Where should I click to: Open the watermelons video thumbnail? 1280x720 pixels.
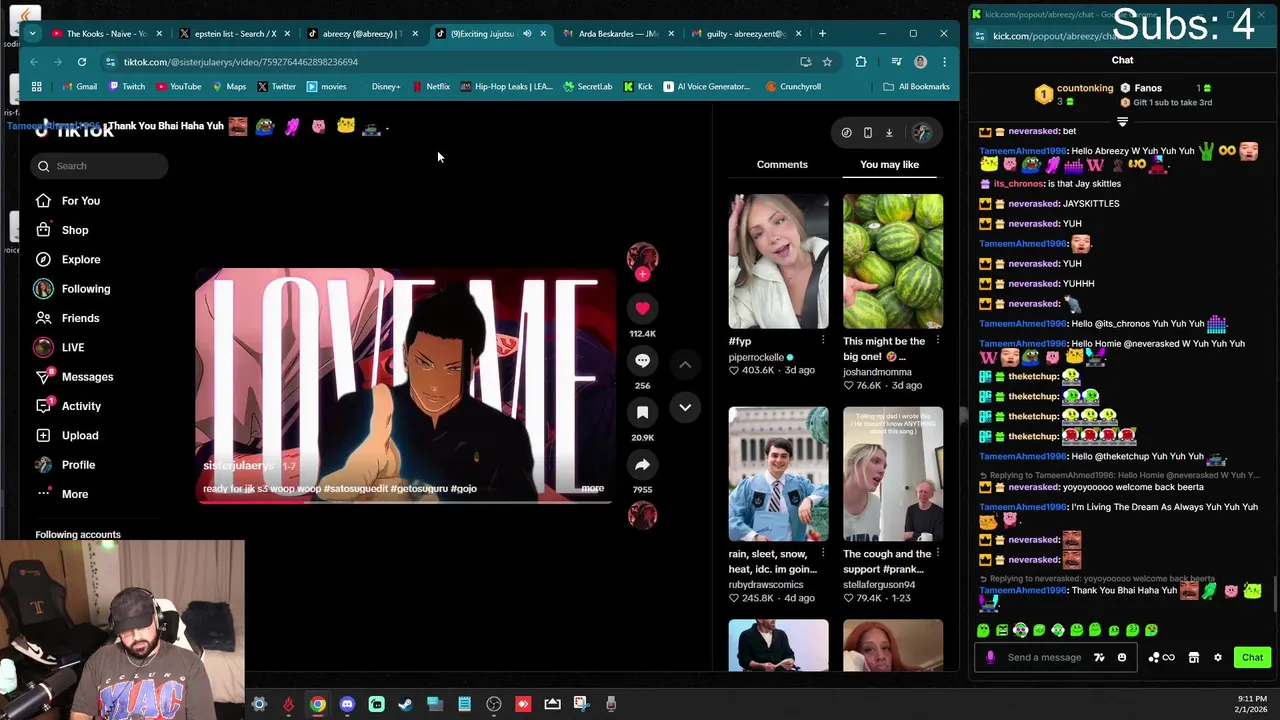(x=892, y=261)
